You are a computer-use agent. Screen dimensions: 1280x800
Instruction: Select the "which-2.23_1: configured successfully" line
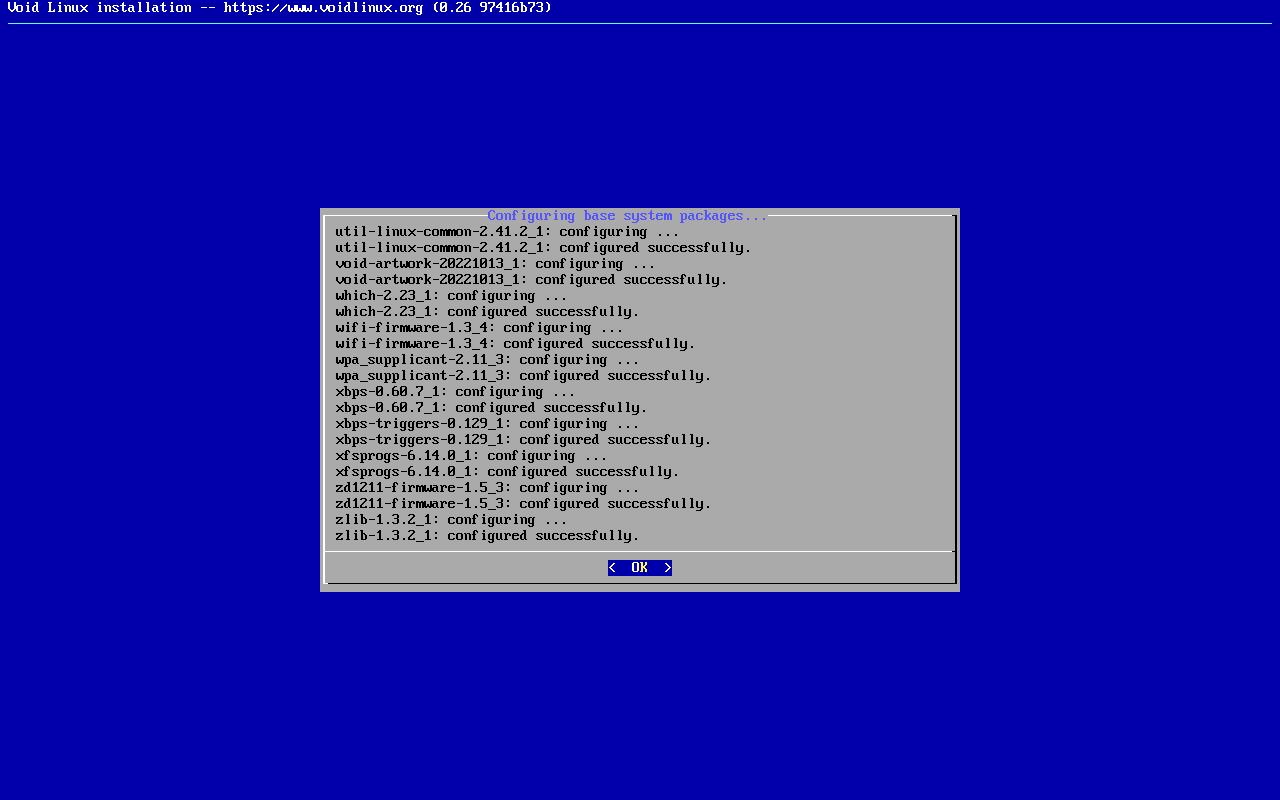click(487, 312)
